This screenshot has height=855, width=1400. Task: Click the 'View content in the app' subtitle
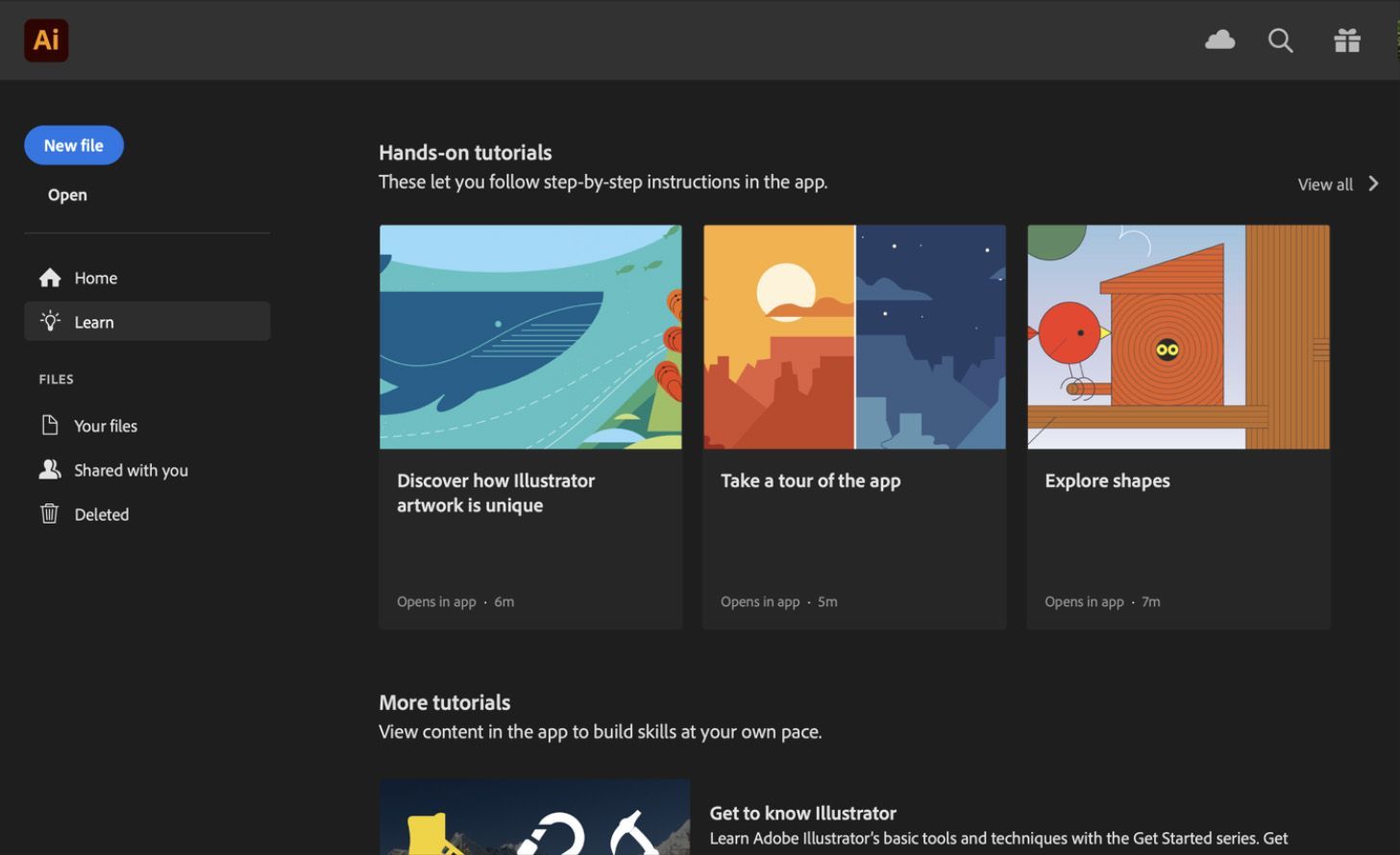click(600, 732)
